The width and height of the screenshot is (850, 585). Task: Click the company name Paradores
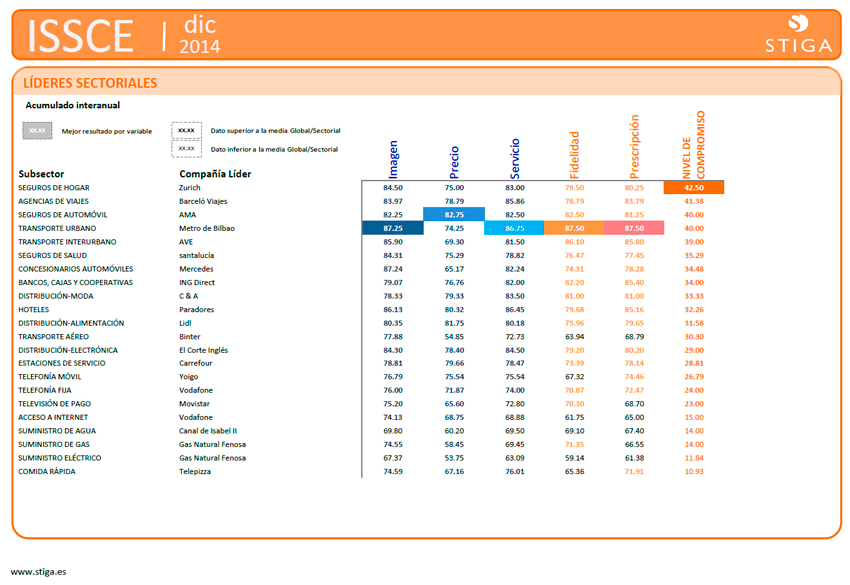click(x=197, y=310)
